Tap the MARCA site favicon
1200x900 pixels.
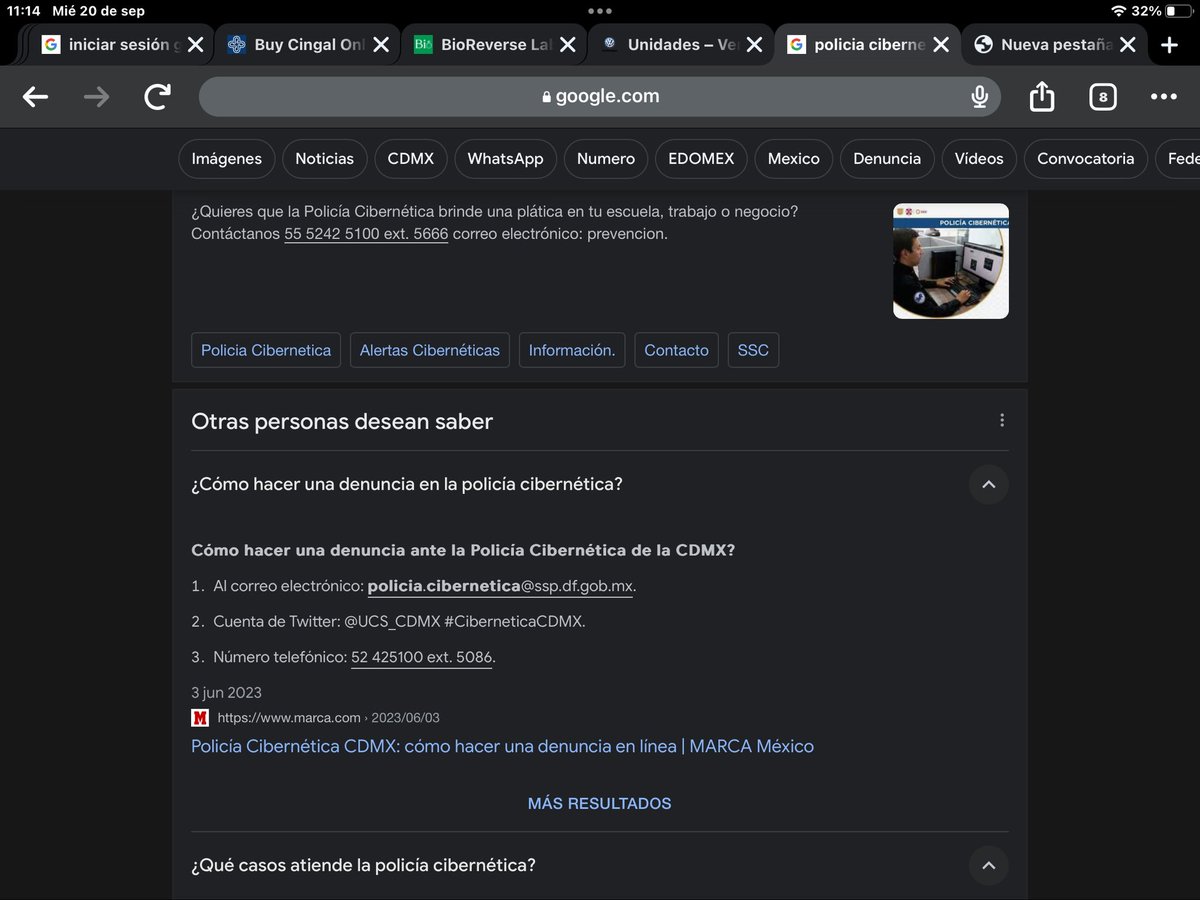(200, 718)
